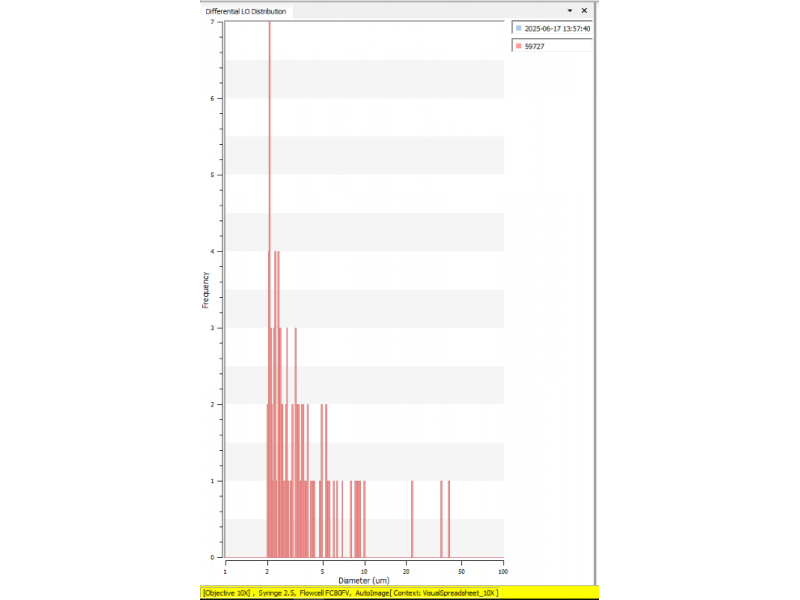This screenshot has width=800, height=600.
Task: Select the 59727 legend entry
Action: click(x=553, y=46)
